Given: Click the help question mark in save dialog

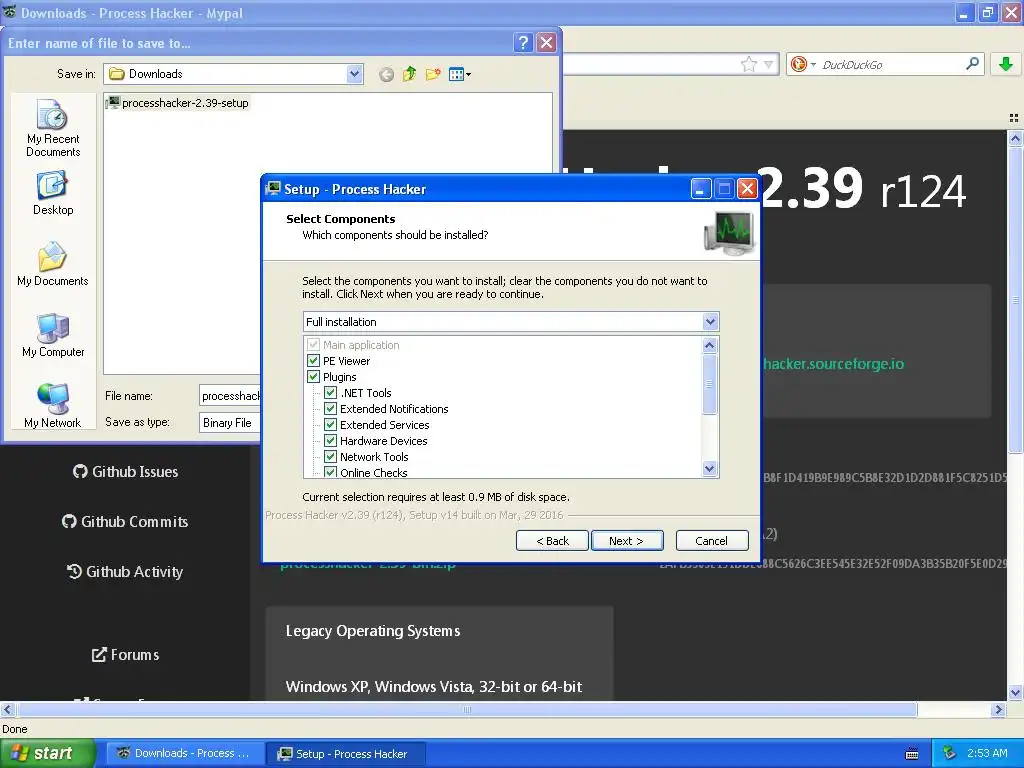Looking at the screenshot, I should click(523, 43).
